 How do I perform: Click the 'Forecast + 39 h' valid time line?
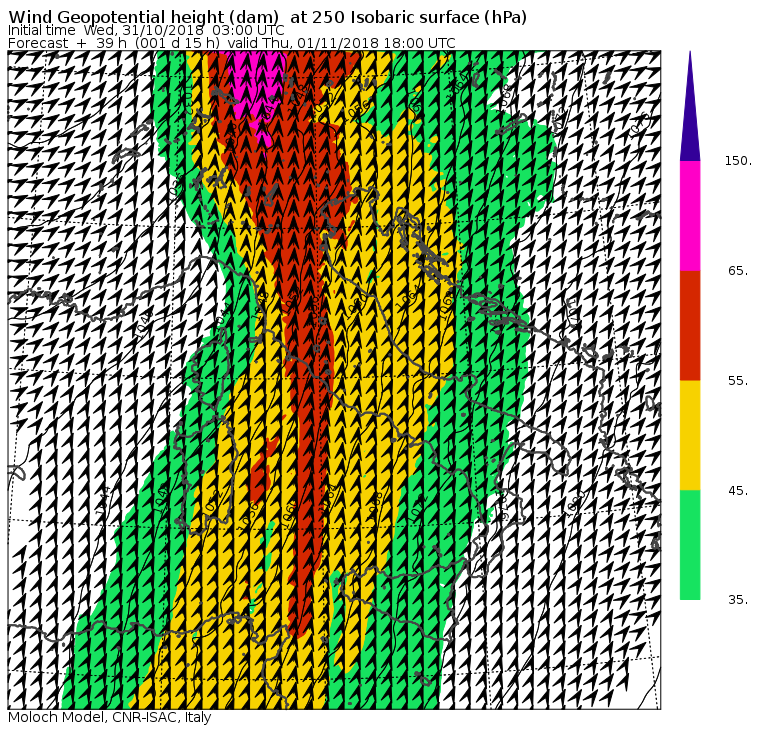tap(232, 43)
